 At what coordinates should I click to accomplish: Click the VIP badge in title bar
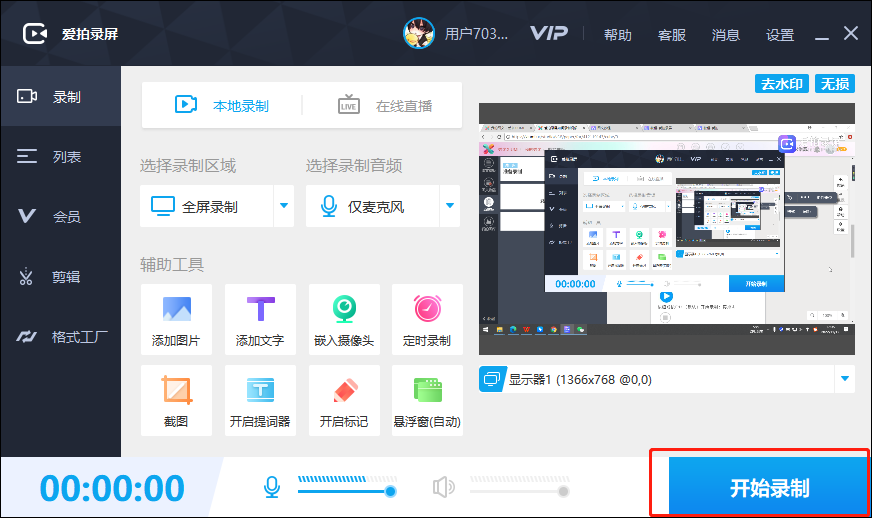click(549, 33)
